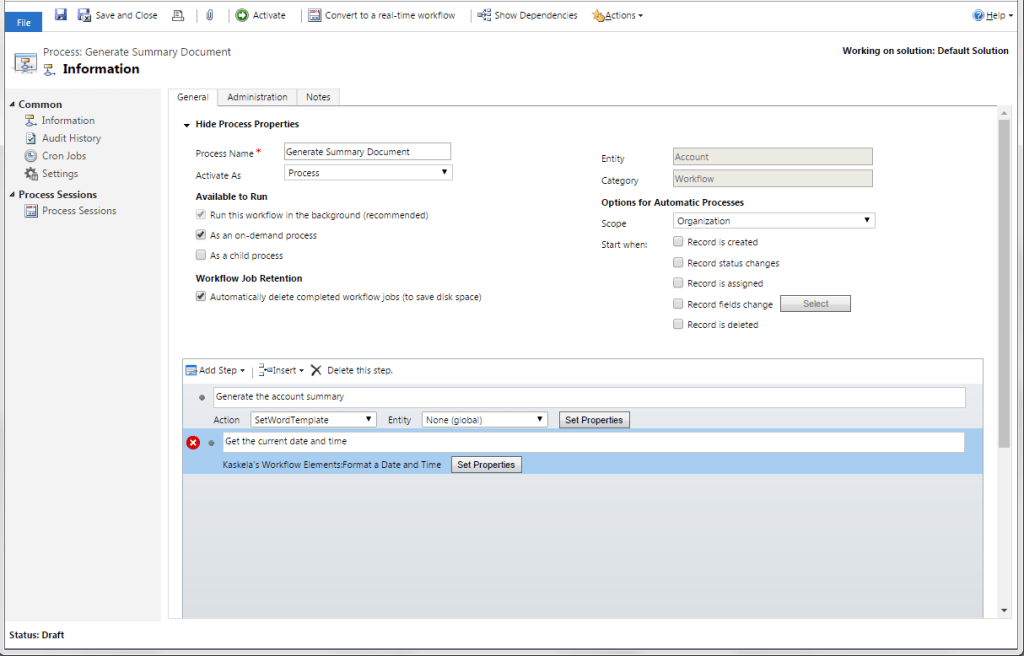Viewport: 1024px width, 656px height.
Task: Open the Notes tab
Action: click(318, 97)
